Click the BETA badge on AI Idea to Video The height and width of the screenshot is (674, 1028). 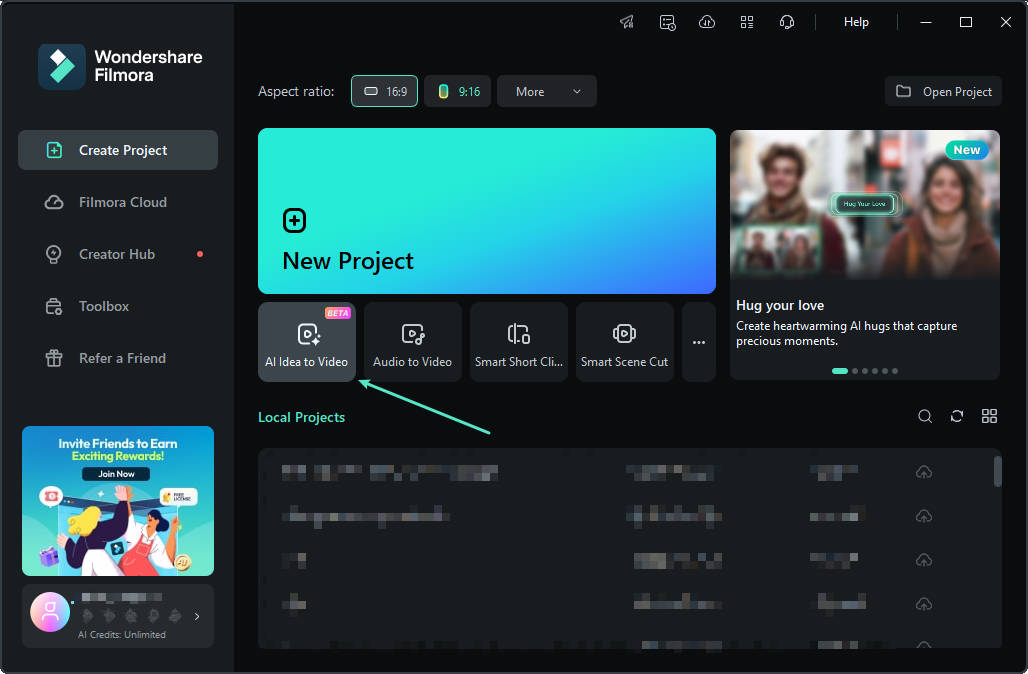pos(338,313)
